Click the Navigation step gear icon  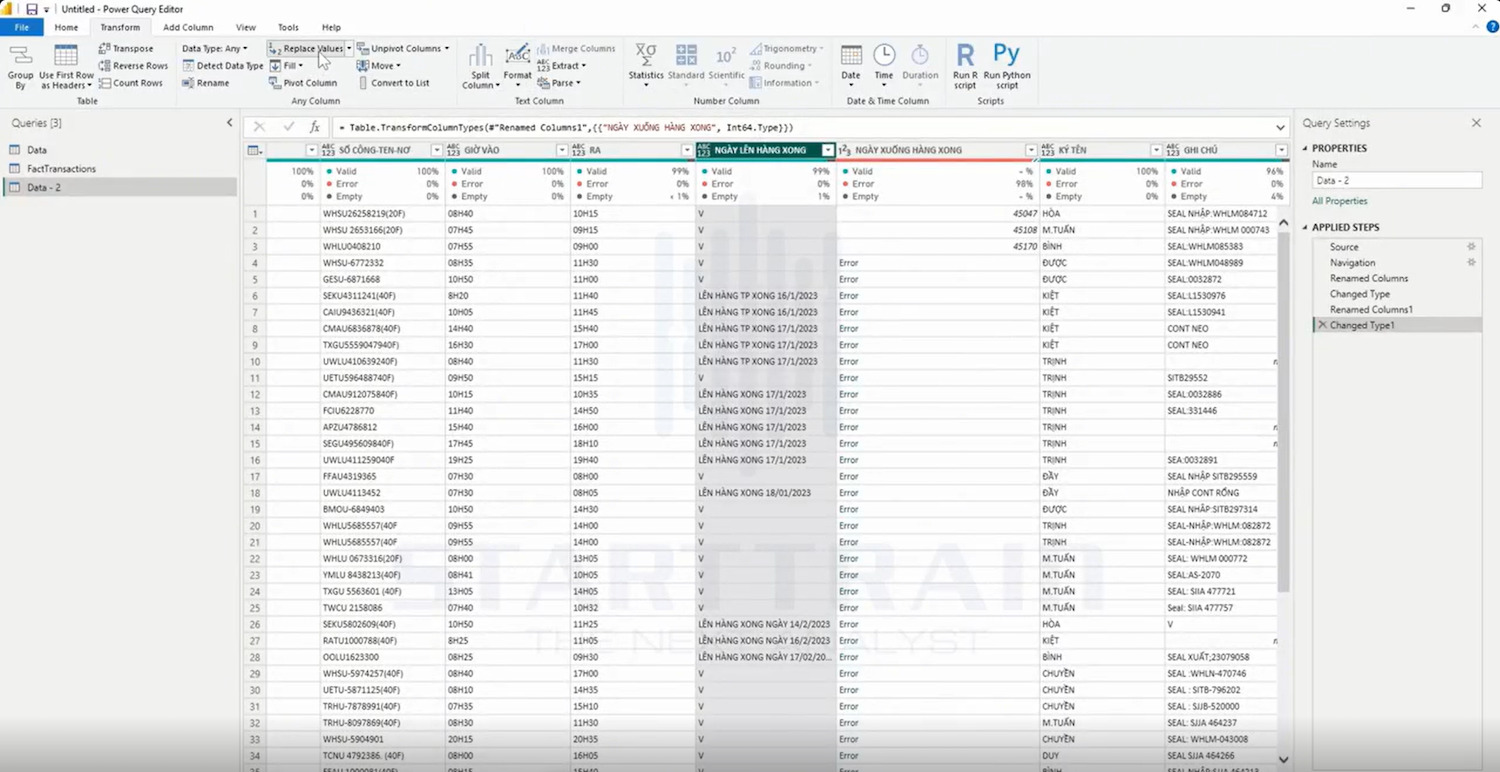tap(1471, 262)
